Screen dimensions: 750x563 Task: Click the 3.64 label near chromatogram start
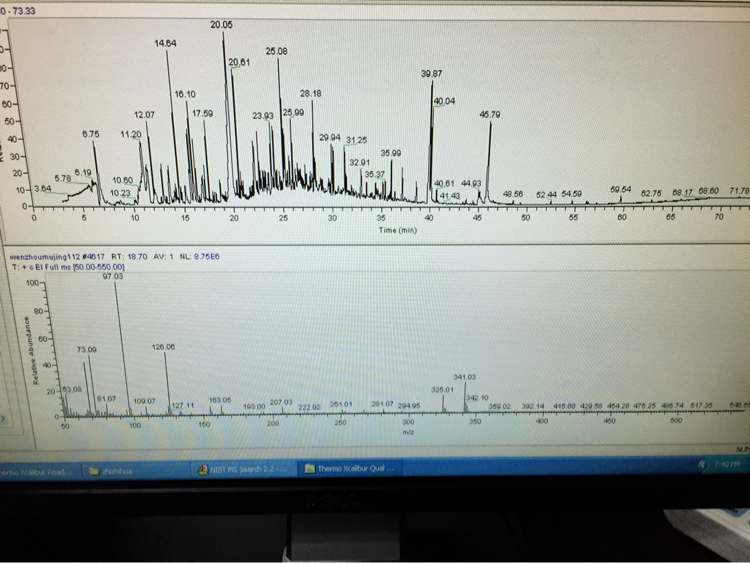(43, 188)
